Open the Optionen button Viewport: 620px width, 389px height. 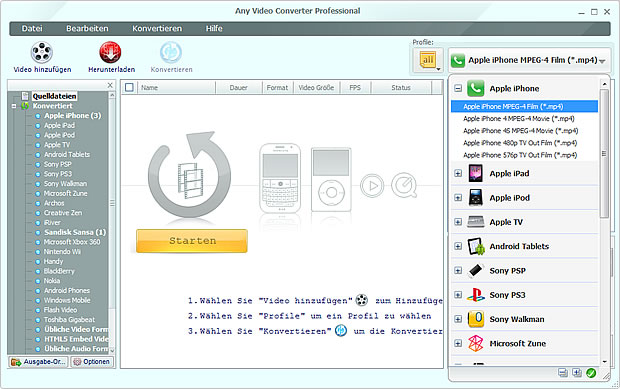click(x=92, y=362)
